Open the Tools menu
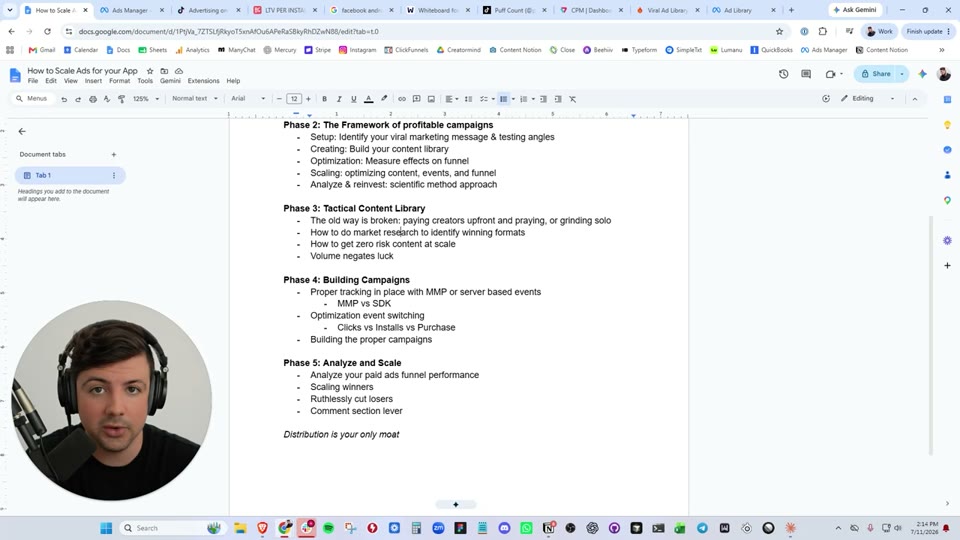Screen dimensions: 960x540 click(x=145, y=81)
